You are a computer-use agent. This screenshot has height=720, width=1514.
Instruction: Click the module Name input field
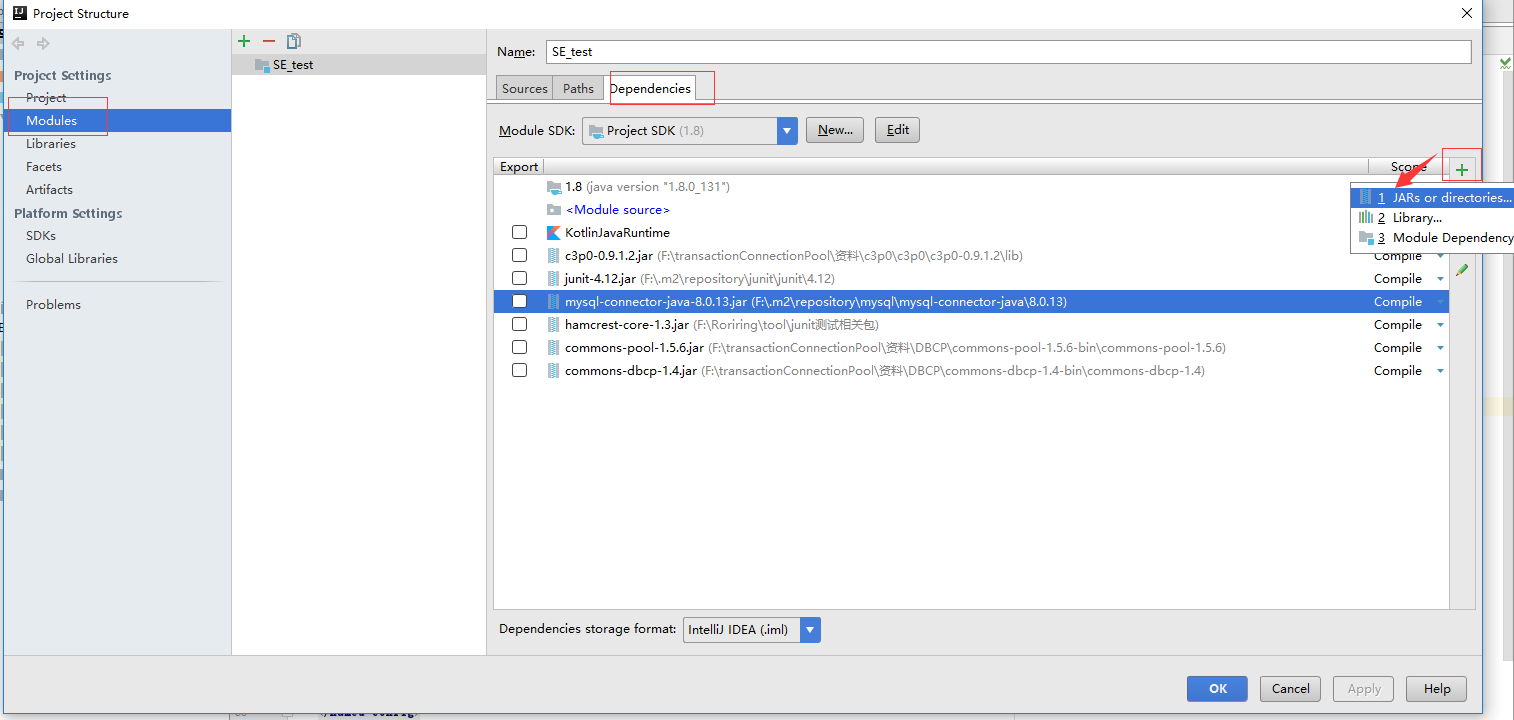pyautogui.click(x=1008, y=52)
